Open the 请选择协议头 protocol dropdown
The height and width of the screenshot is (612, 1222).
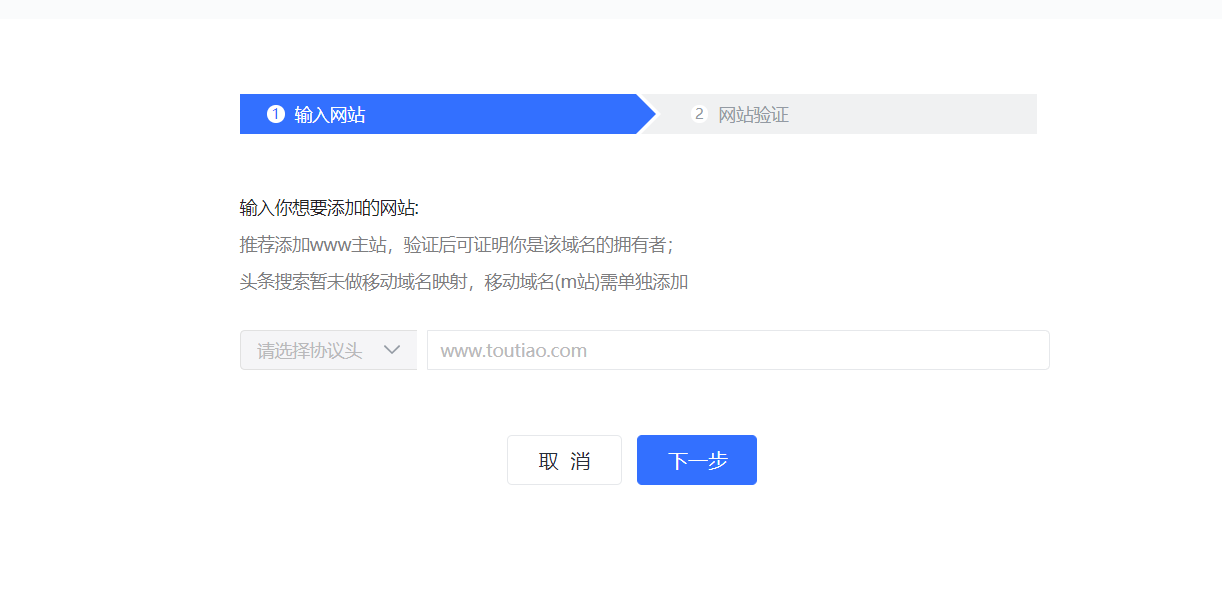click(328, 350)
